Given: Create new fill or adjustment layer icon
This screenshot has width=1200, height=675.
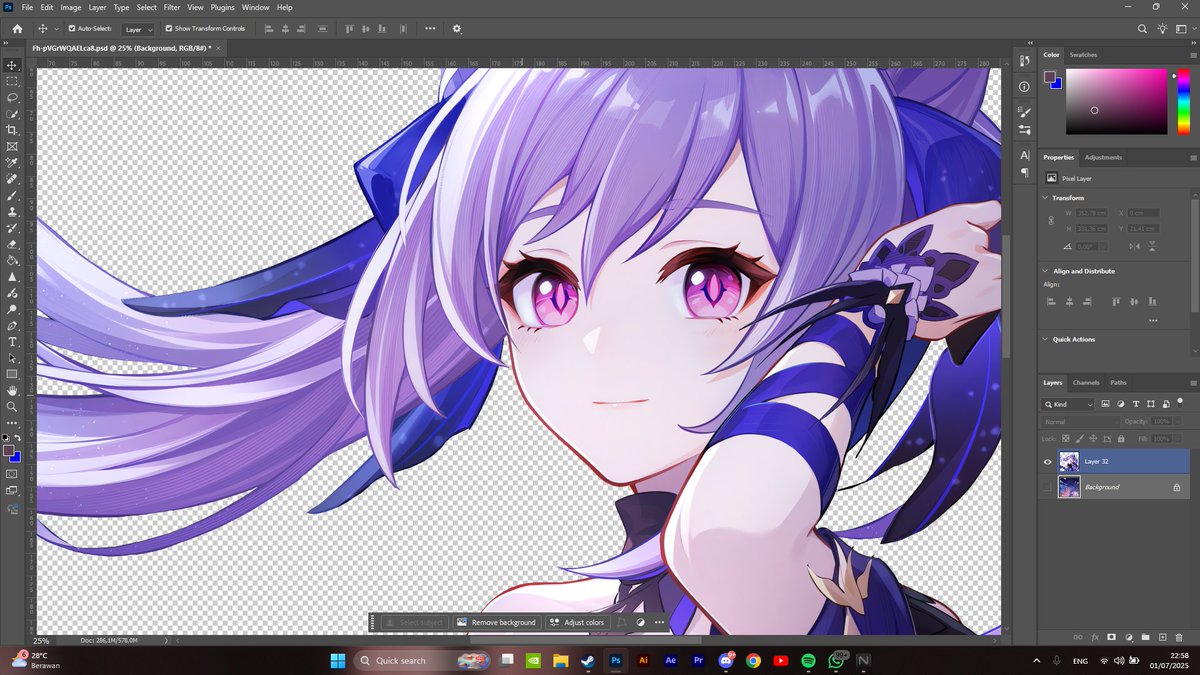Looking at the screenshot, I should point(1128,637).
